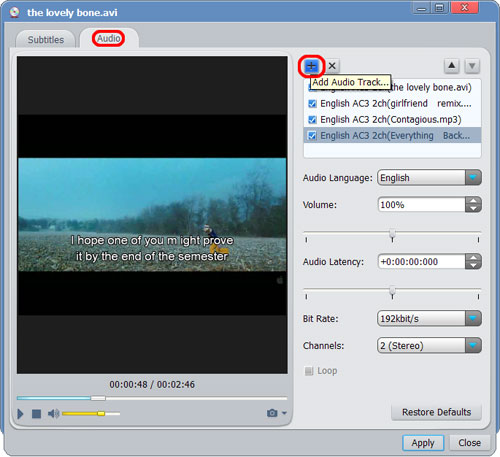Click the Restore Defaults button
This screenshot has width=500, height=457.
click(436, 412)
